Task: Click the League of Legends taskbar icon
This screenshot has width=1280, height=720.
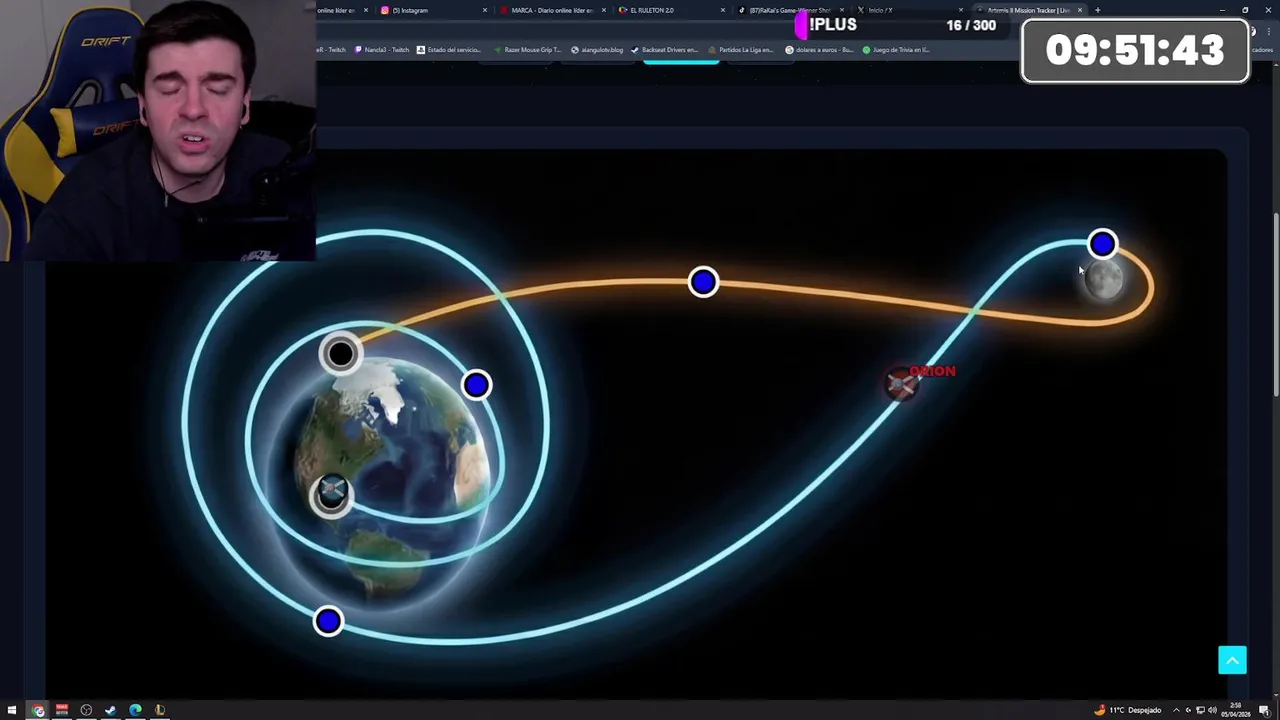Action: coord(160,710)
